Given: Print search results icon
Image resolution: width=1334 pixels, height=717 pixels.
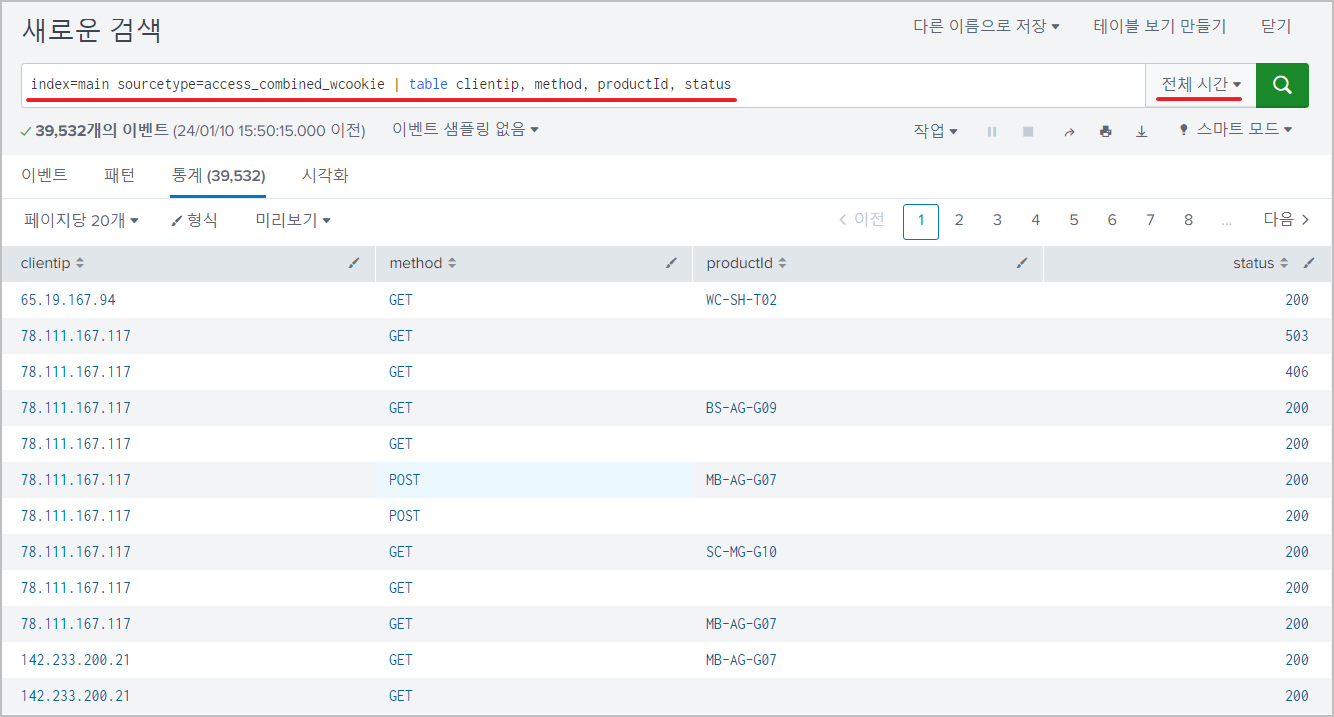Looking at the screenshot, I should (1105, 131).
